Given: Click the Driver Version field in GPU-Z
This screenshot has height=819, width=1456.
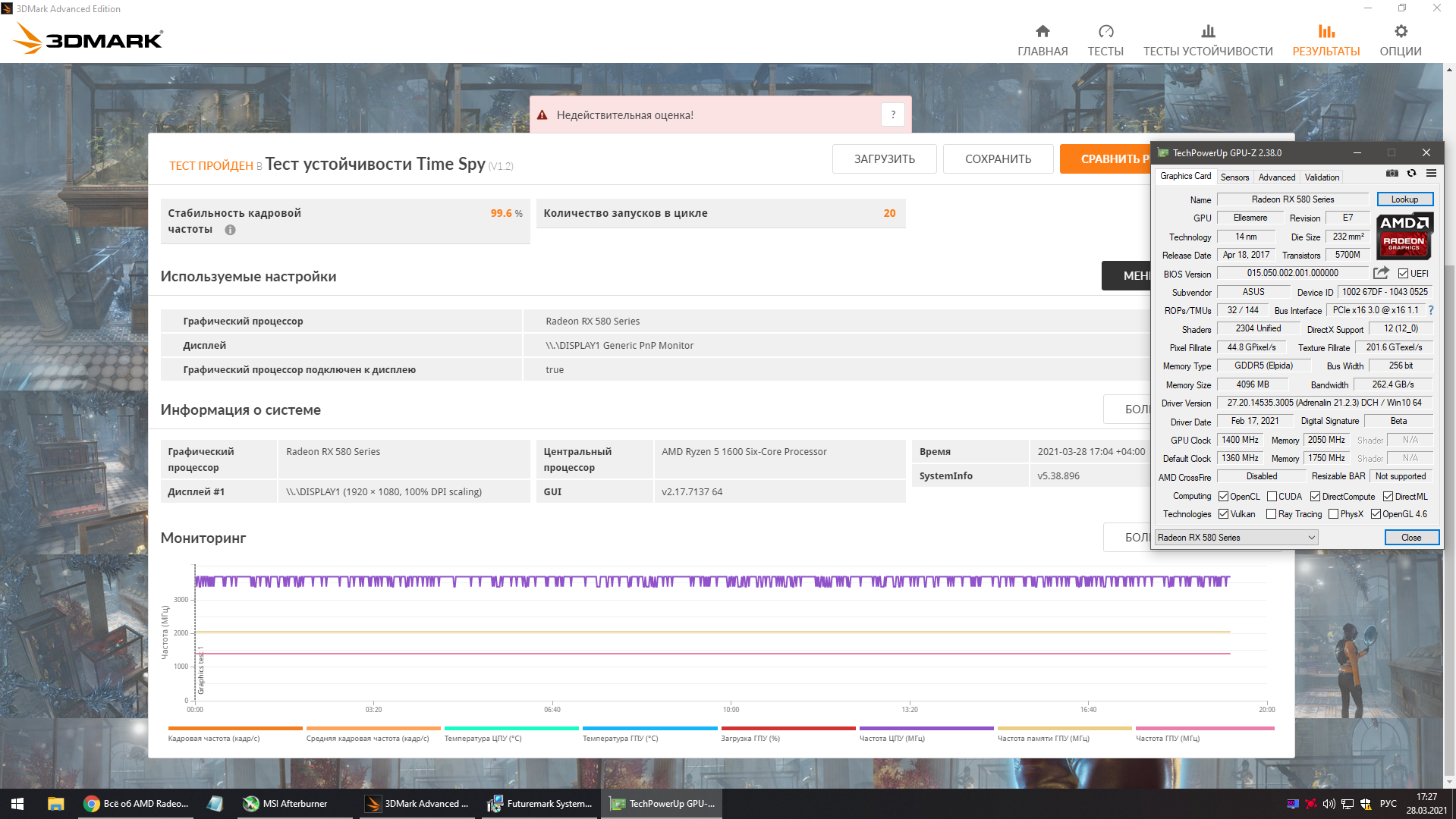Looking at the screenshot, I should point(1325,403).
